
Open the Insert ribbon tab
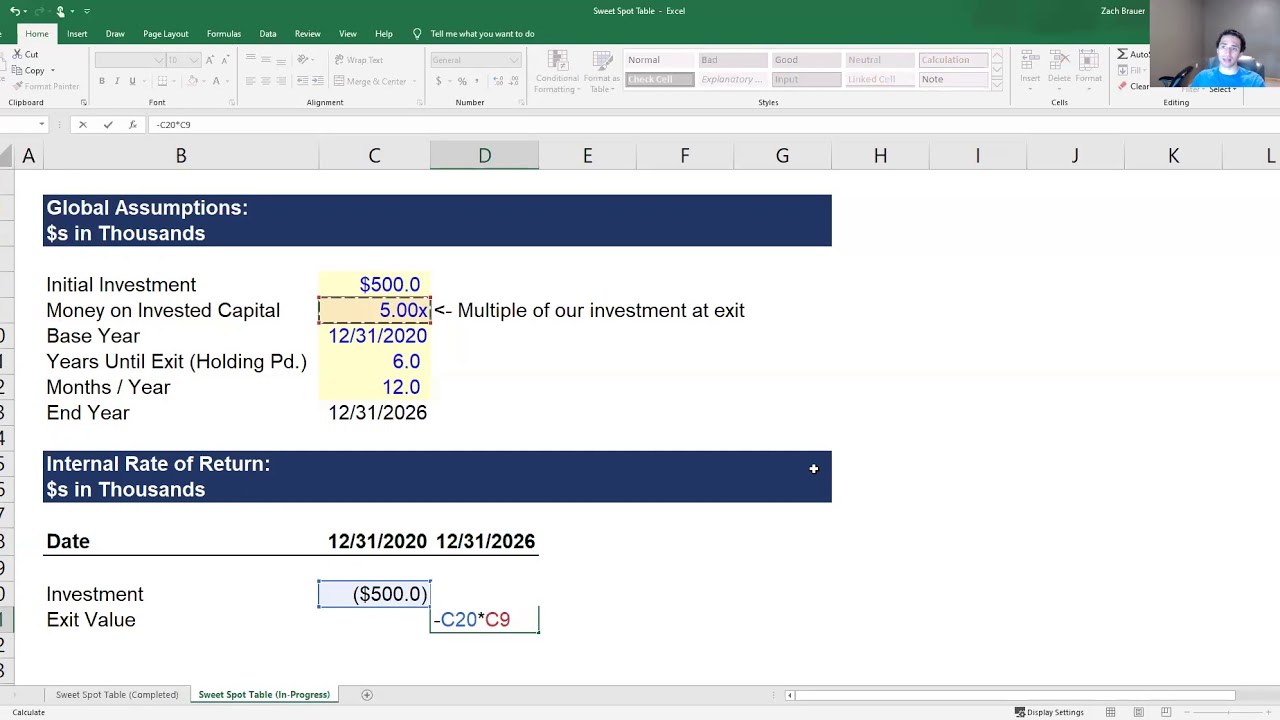click(x=77, y=34)
